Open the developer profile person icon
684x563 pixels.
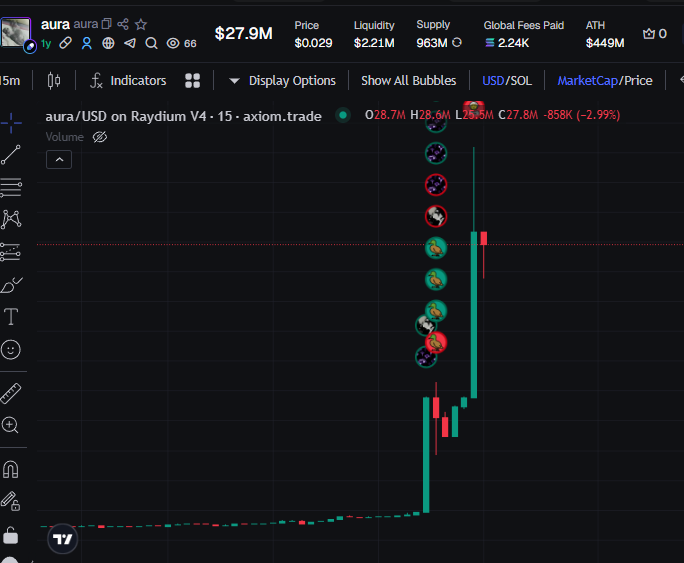[x=87, y=43]
